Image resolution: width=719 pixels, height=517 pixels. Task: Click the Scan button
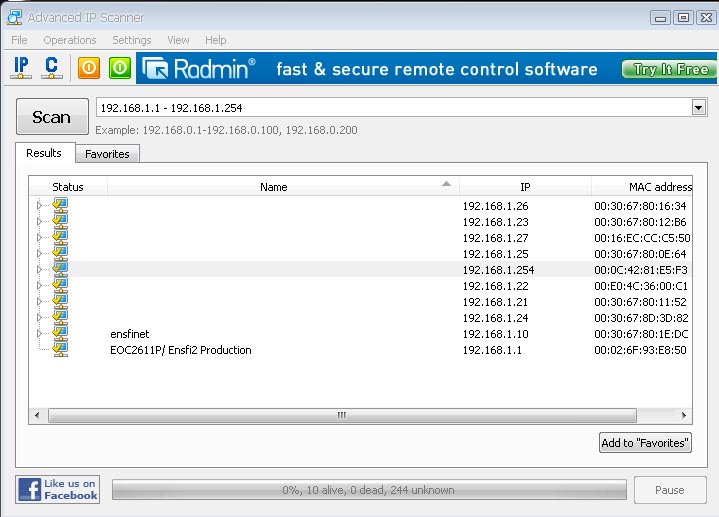pos(52,117)
